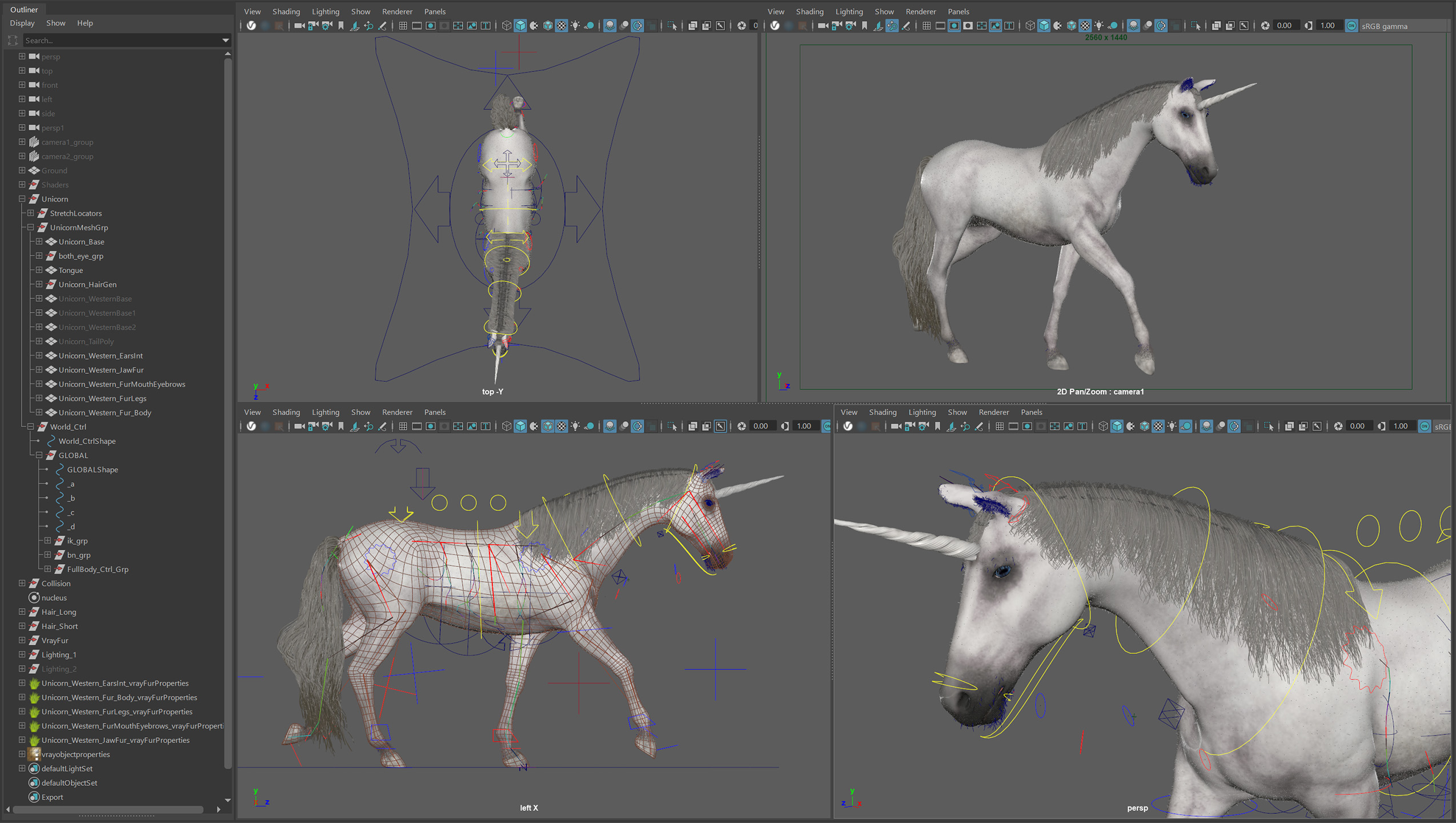Toggle use all lights bulb in persp viewport
The image size is (1456, 823).
tap(1172, 426)
